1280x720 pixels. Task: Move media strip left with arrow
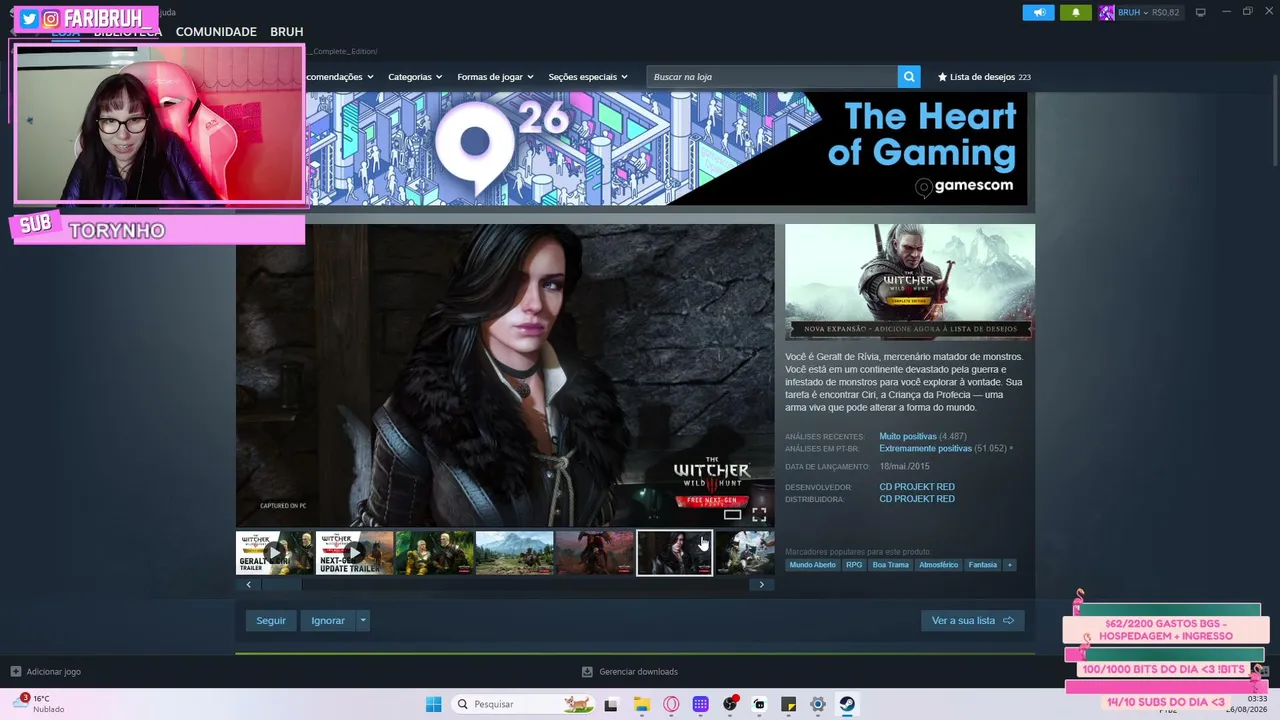pos(248,585)
